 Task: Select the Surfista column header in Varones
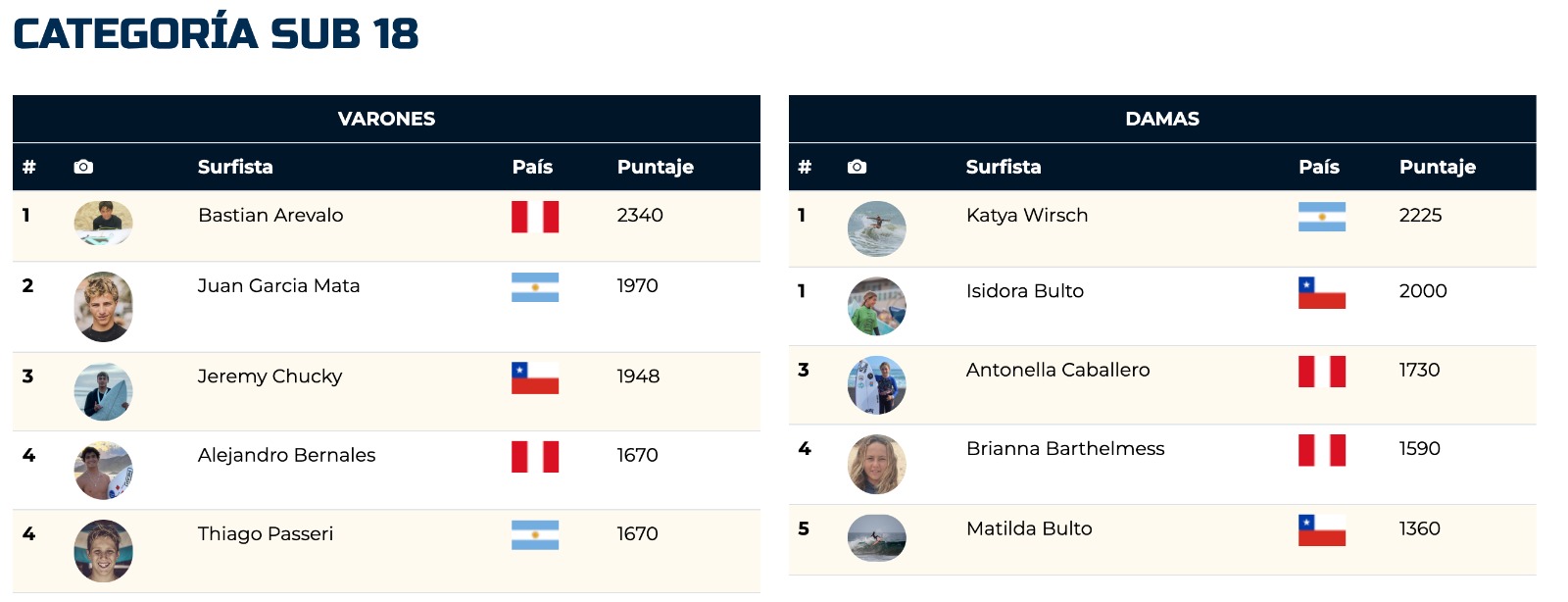(x=235, y=167)
